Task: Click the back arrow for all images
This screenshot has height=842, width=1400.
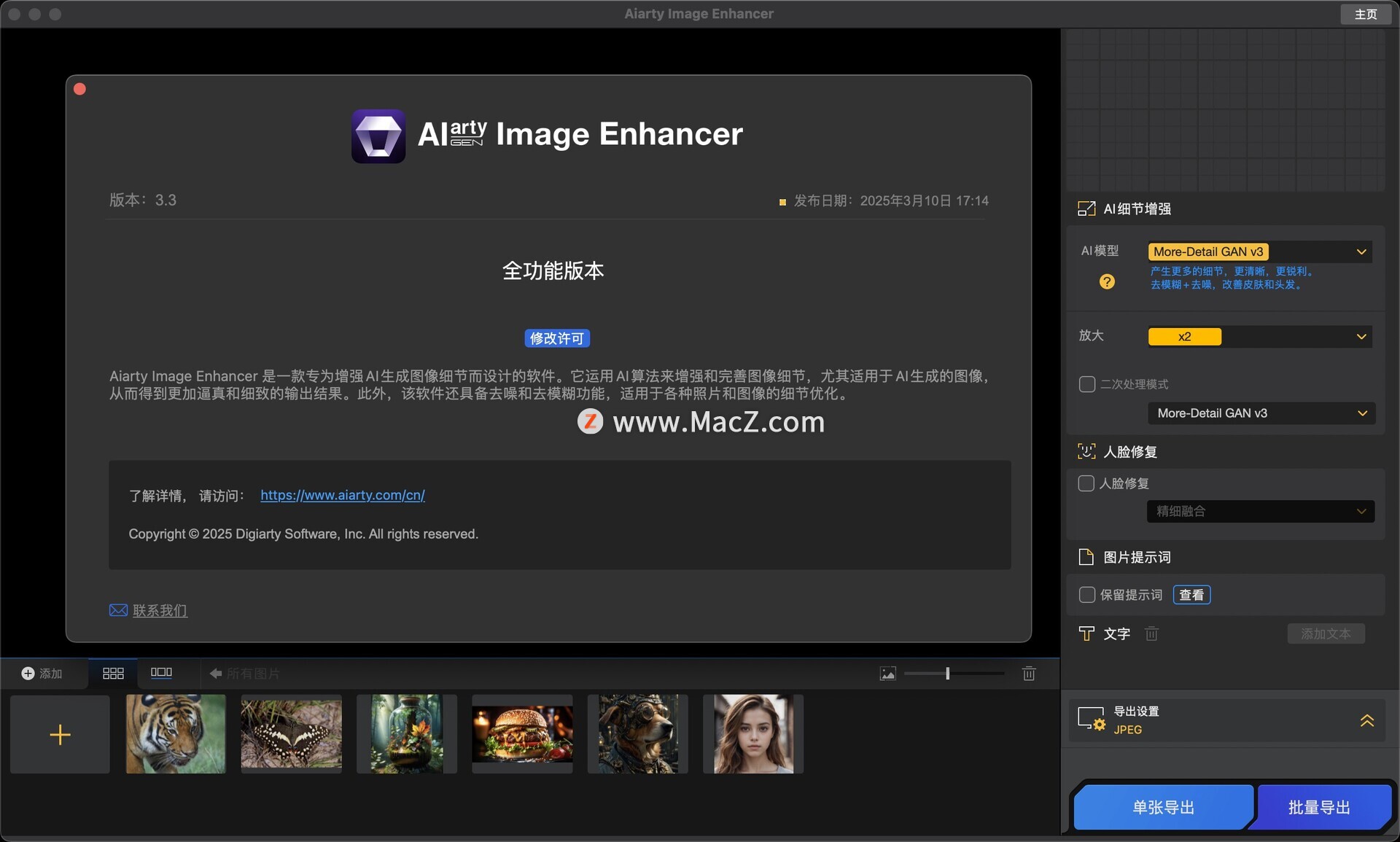Action: click(216, 673)
